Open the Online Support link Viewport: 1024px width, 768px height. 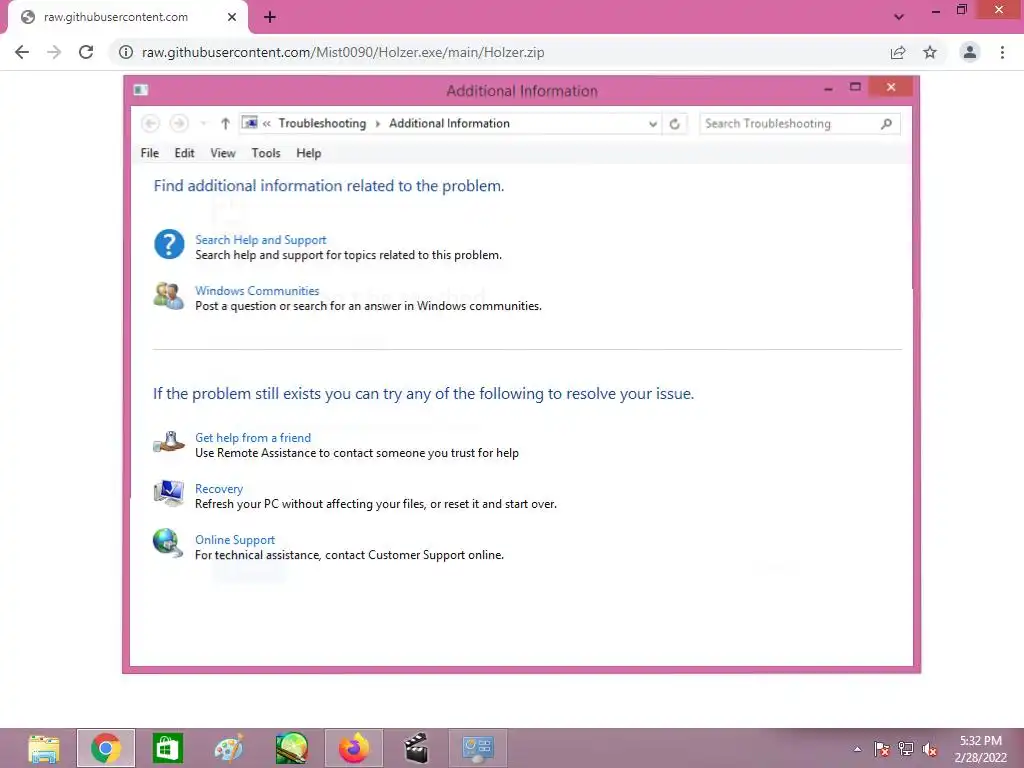tap(235, 539)
